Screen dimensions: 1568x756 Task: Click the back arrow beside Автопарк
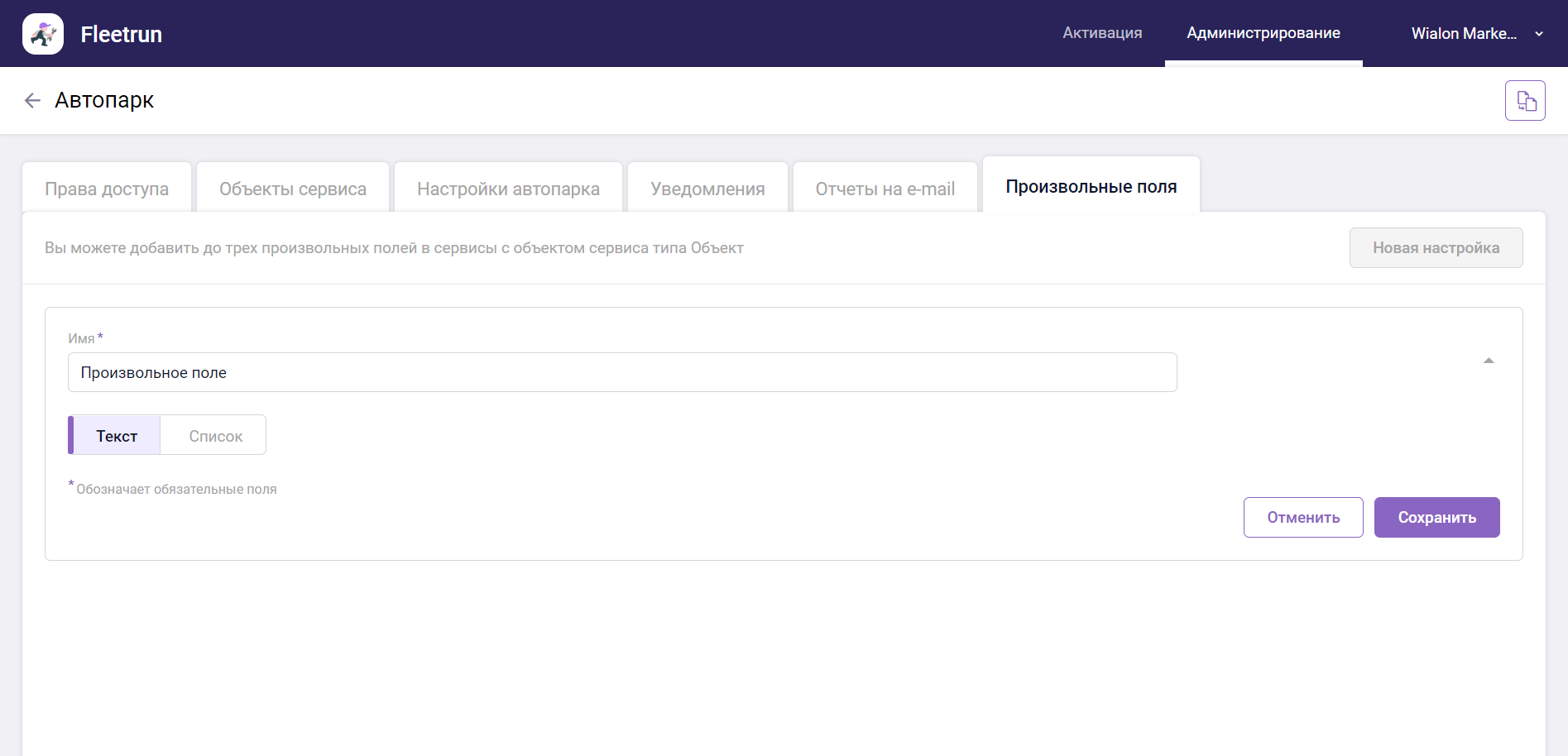pyautogui.click(x=31, y=100)
